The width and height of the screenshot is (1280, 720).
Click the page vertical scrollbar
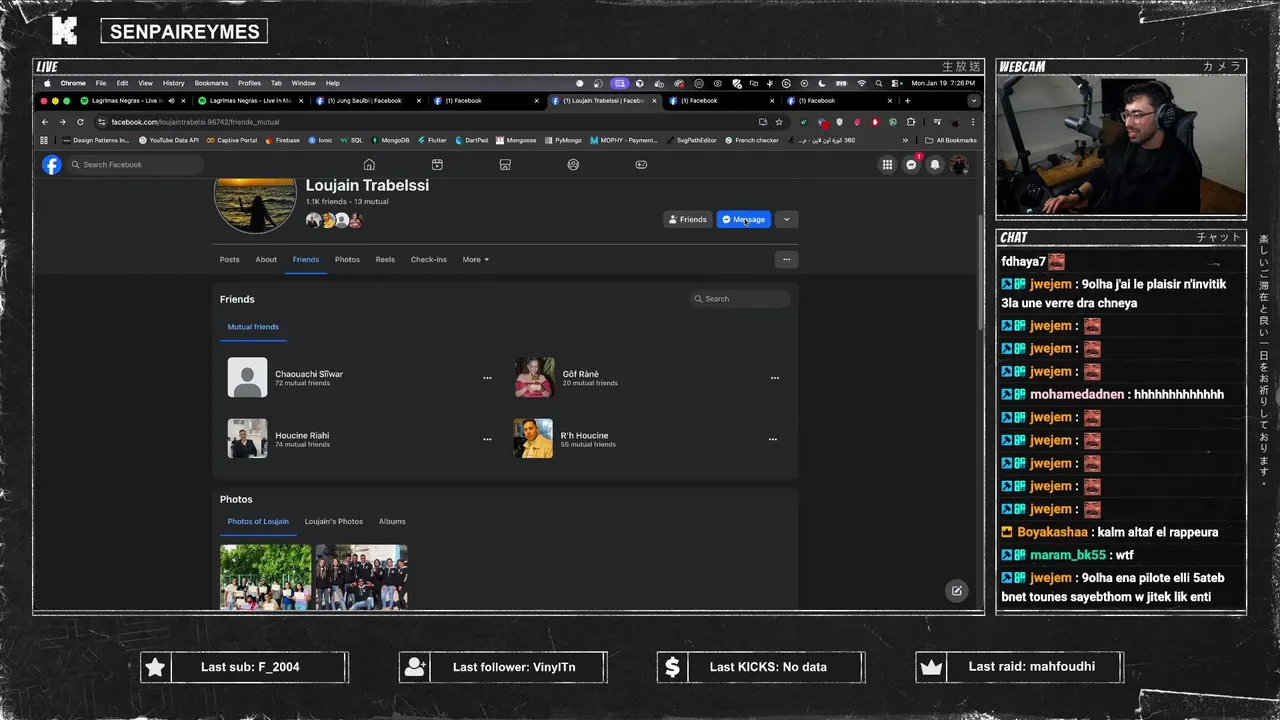pyautogui.click(x=980, y=272)
